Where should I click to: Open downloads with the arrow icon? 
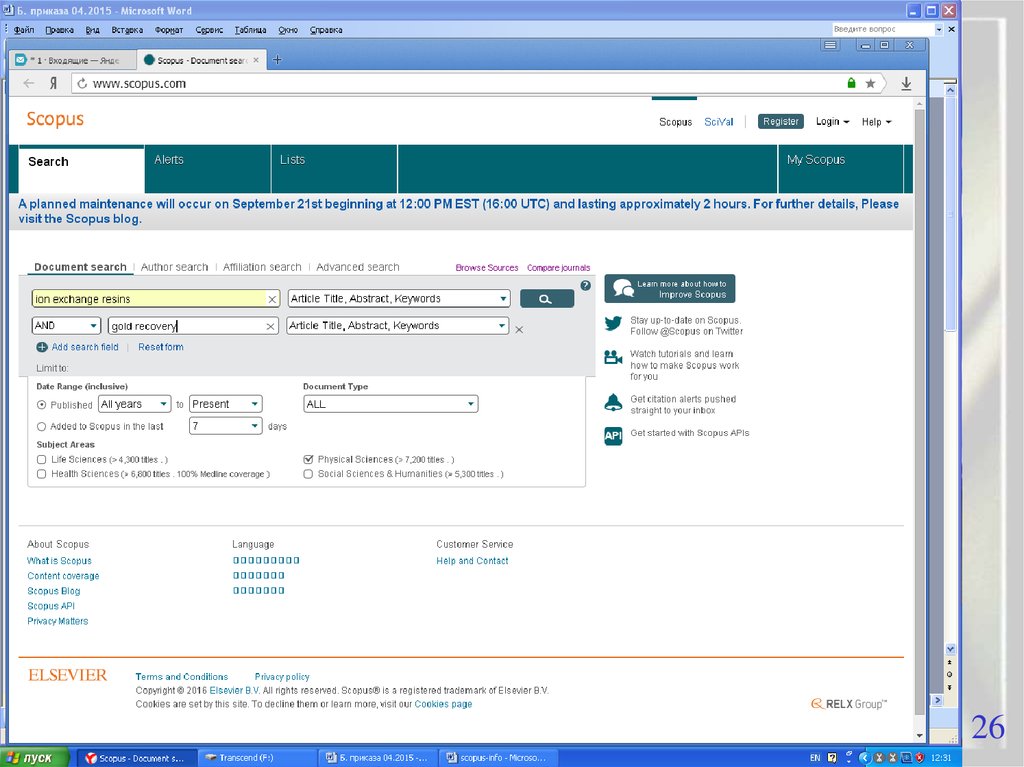[906, 83]
